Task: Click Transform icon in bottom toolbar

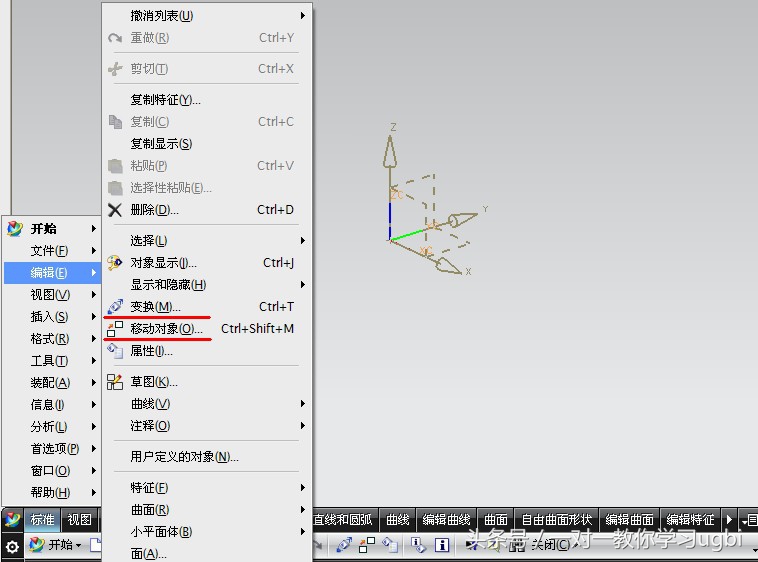Action: [x=344, y=545]
